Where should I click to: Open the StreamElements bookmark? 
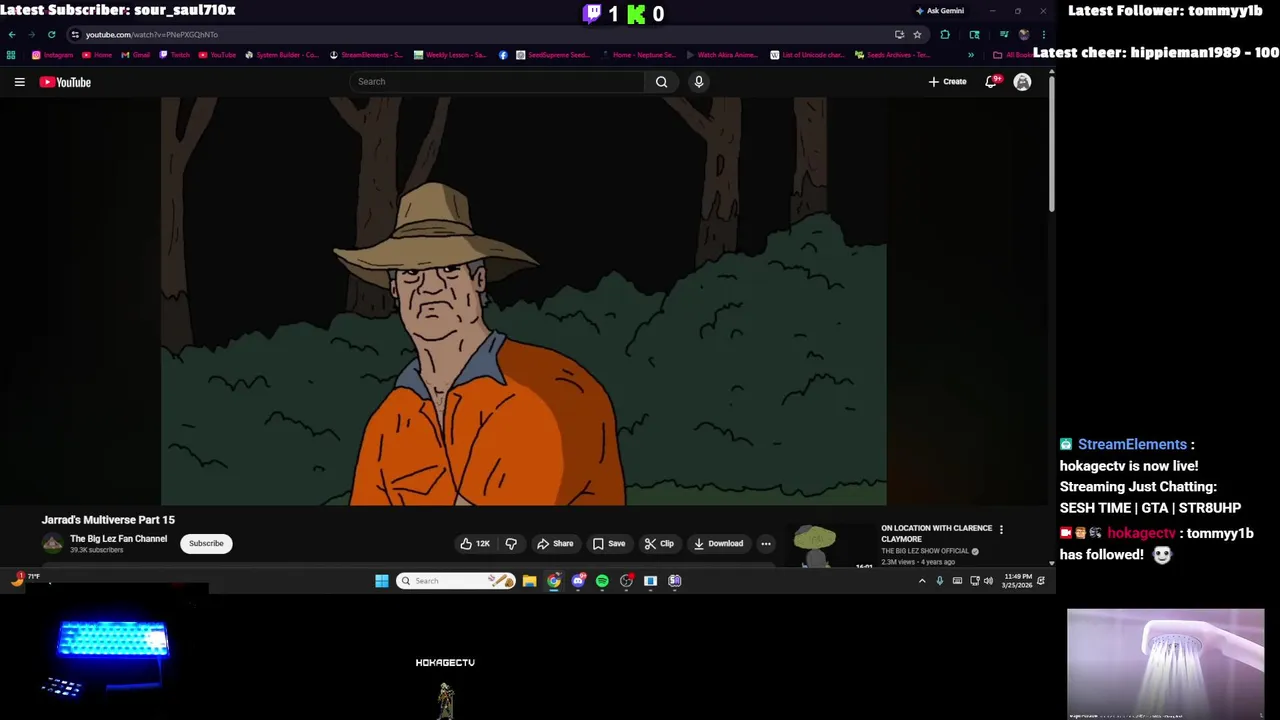click(x=367, y=55)
